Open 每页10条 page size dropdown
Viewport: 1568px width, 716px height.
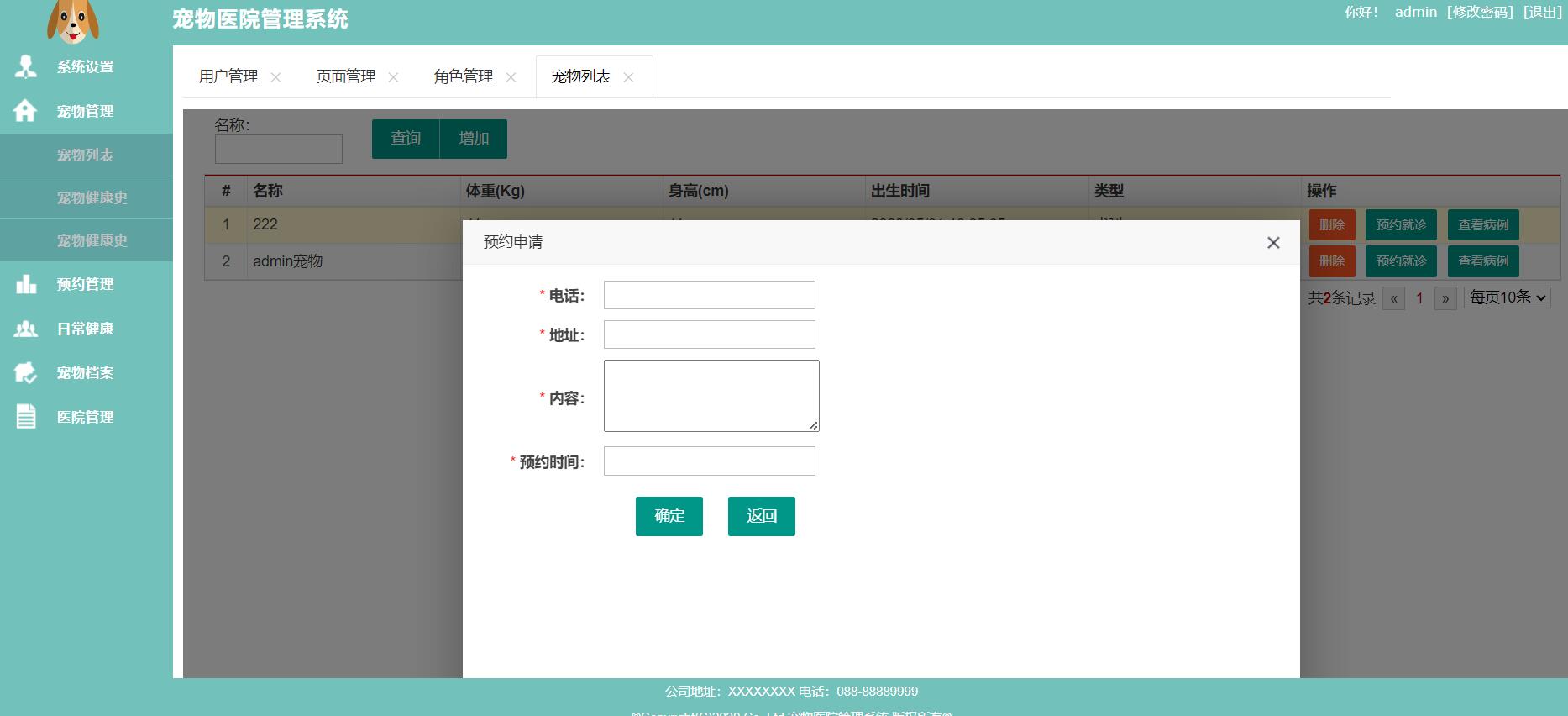point(1508,297)
